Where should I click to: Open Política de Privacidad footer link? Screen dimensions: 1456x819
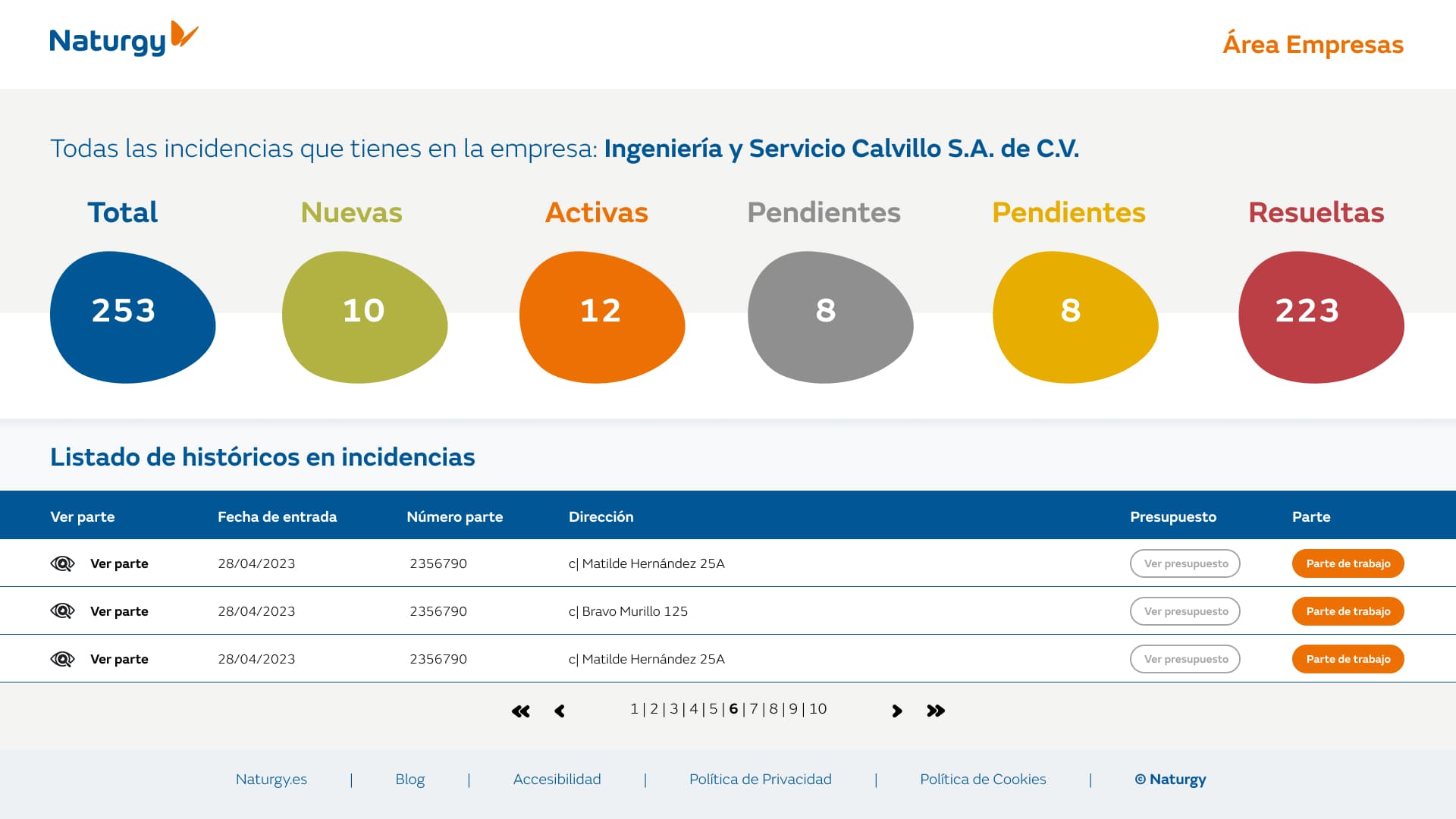[x=760, y=780]
